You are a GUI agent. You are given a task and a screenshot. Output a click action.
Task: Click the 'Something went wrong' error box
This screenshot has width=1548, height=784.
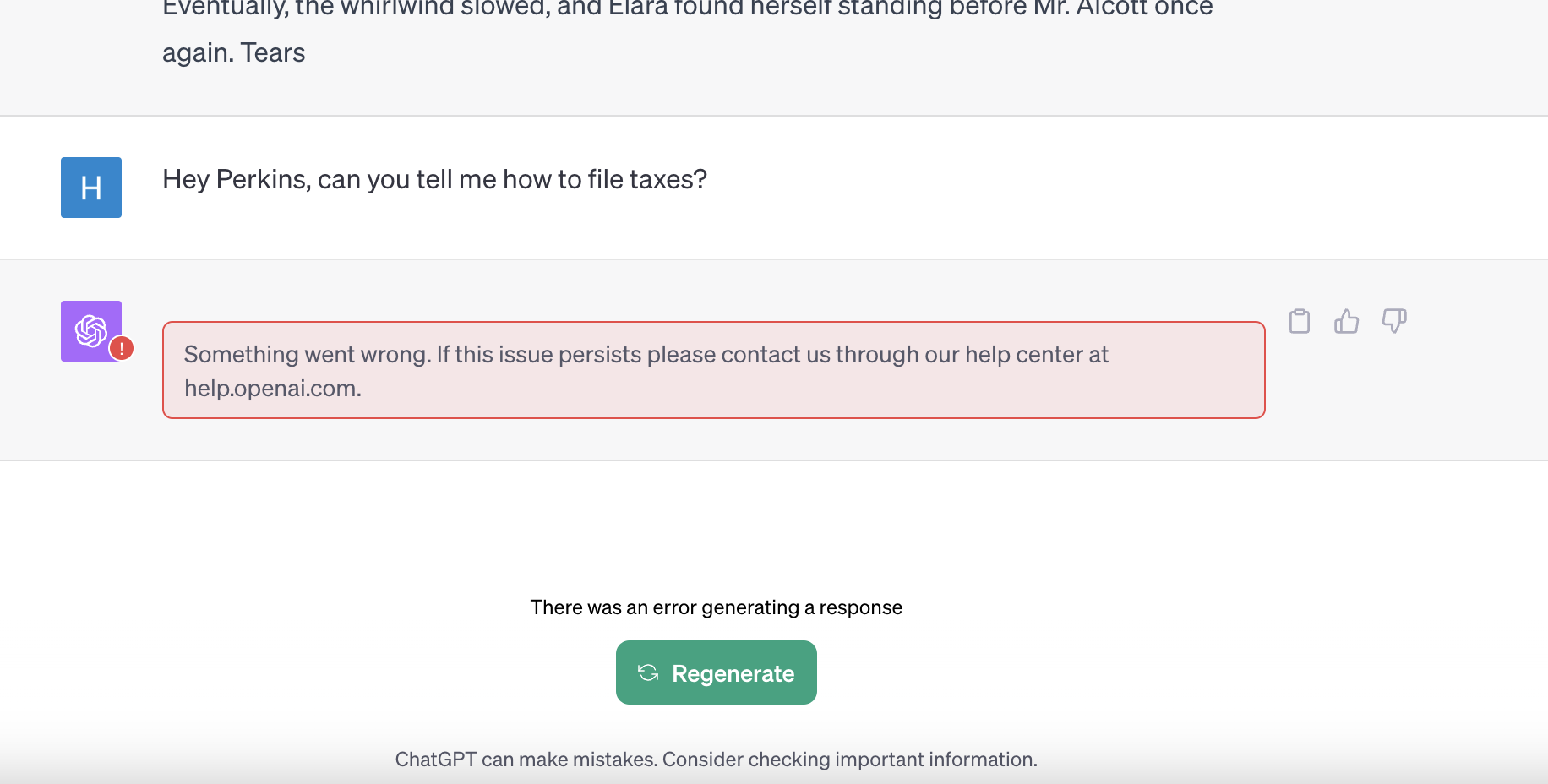714,370
